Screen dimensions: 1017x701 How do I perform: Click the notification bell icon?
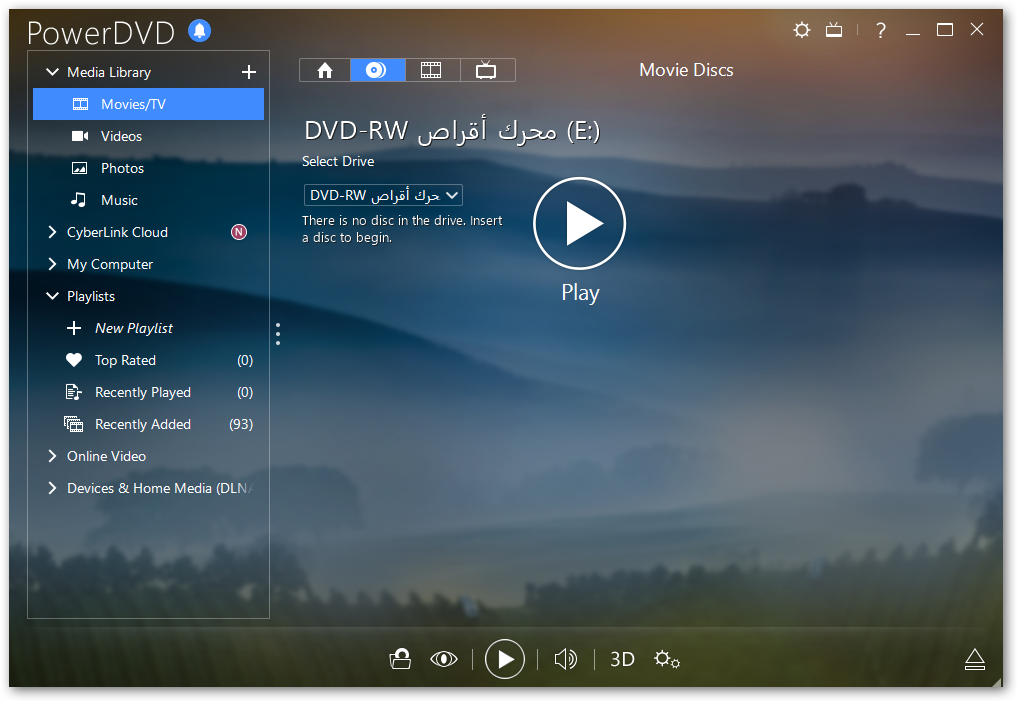[x=200, y=31]
